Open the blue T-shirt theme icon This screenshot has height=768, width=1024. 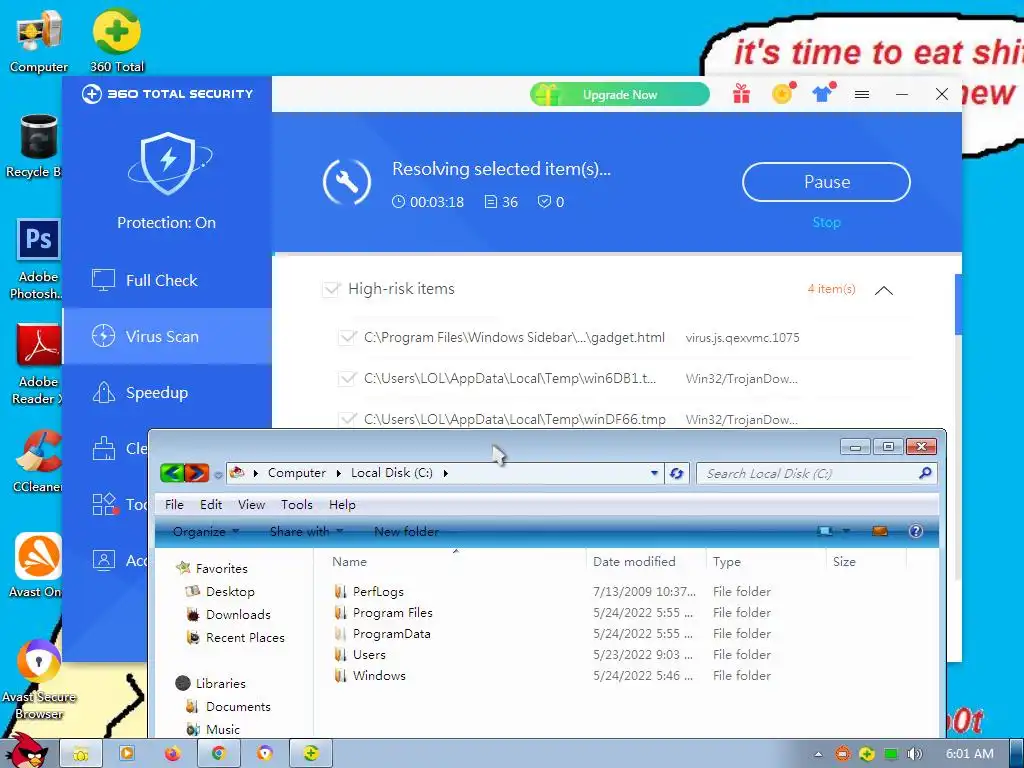click(x=823, y=94)
